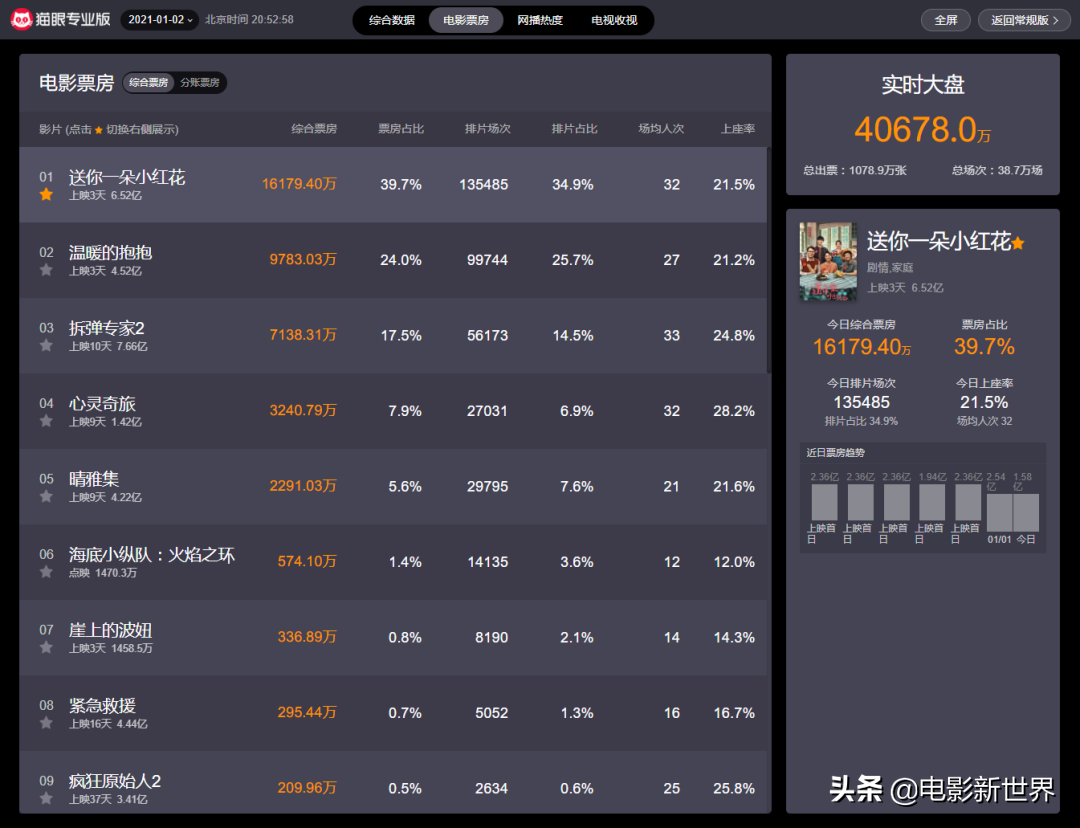This screenshot has width=1080, height=828.
Task: Unstar the selected 送你一朵小红花 row
Action: click(x=46, y=195)
